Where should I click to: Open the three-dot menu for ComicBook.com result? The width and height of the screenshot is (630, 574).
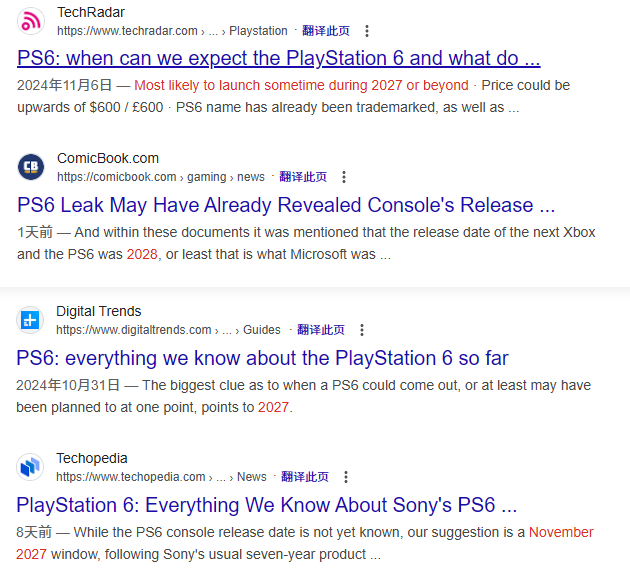pos(344,177)
